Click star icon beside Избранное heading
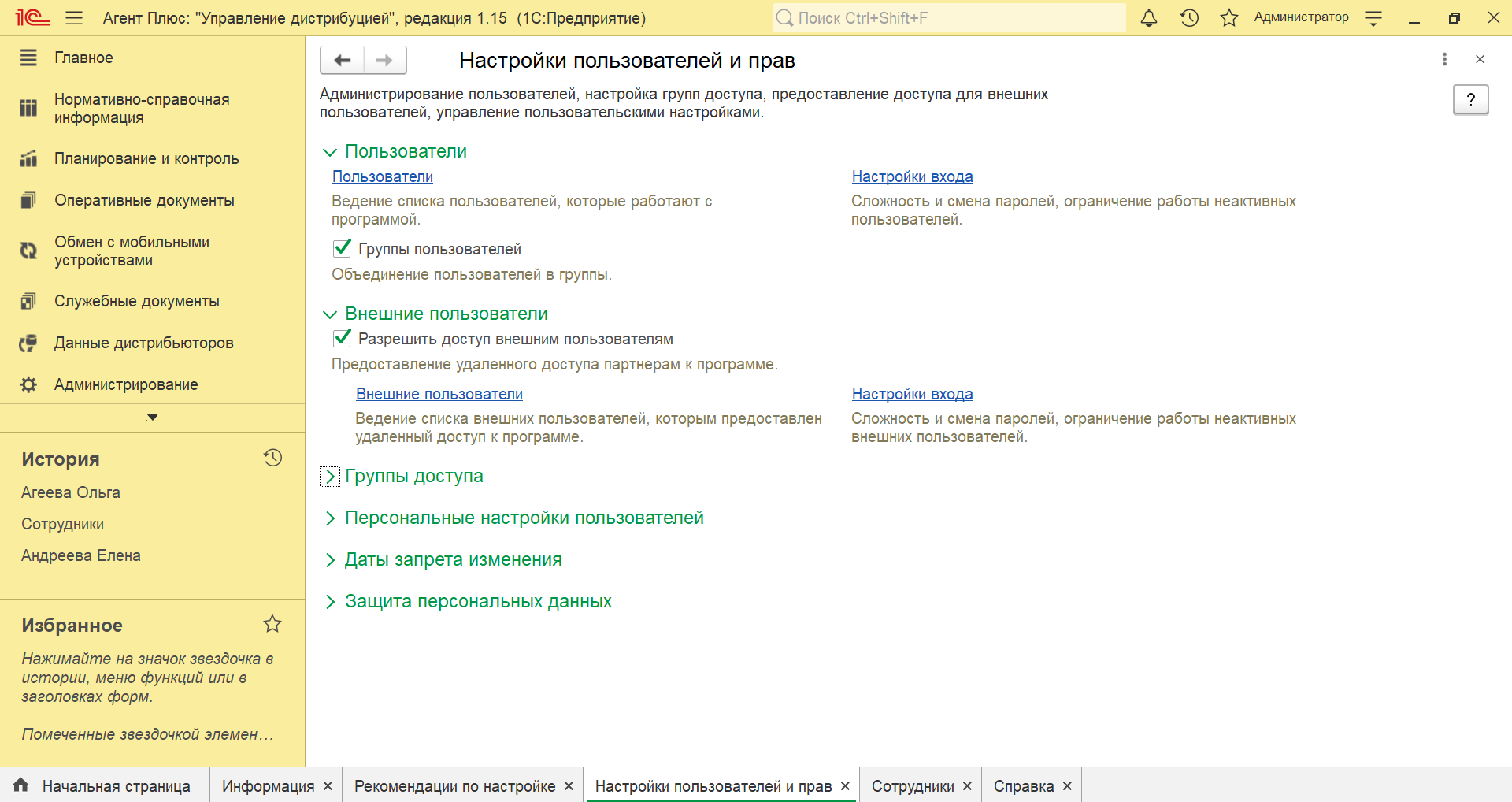This screenshot has height=802, width=1512. pyautogui.click(x=272, y=624)
